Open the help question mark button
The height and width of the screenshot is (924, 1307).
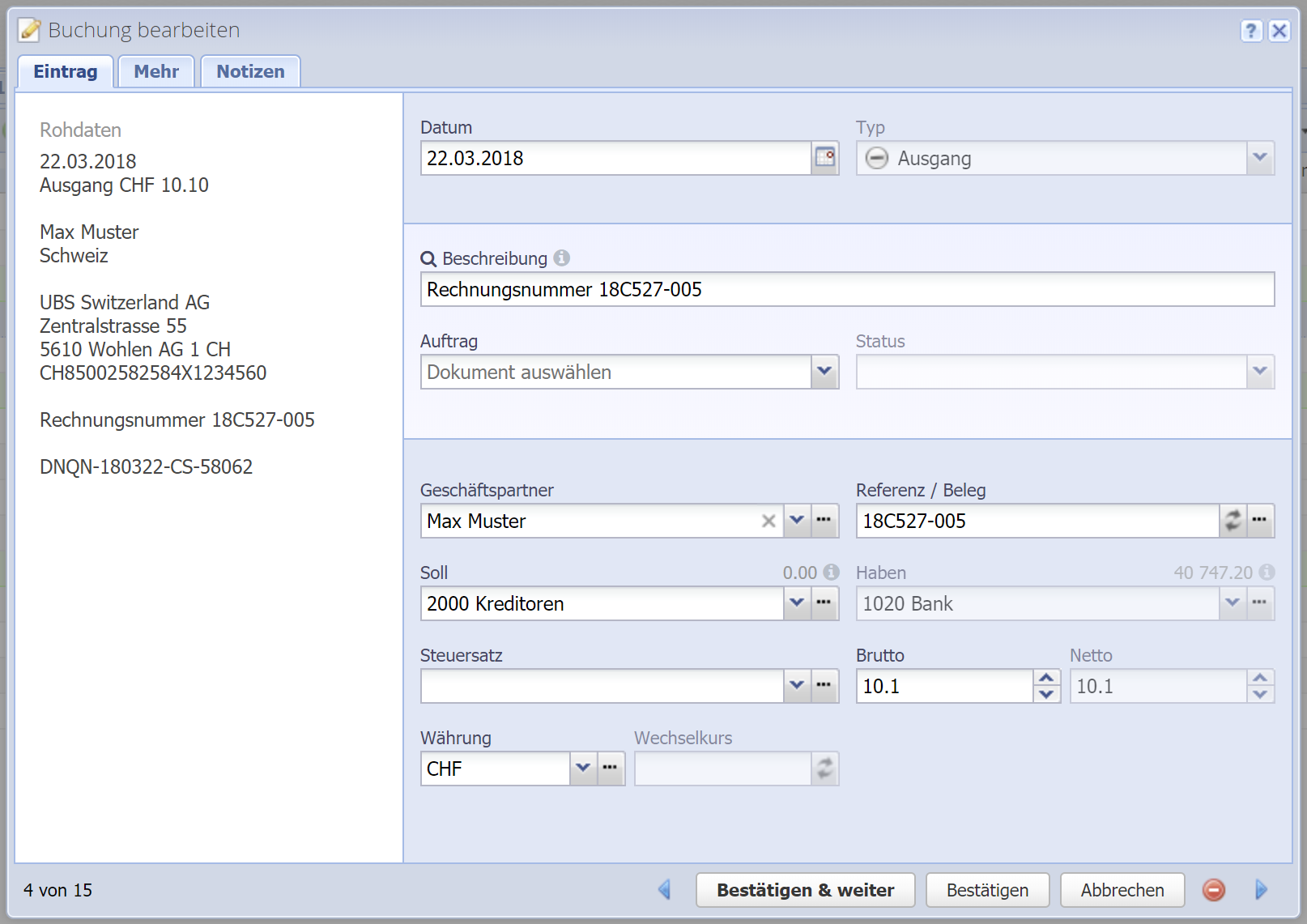[1251, 31]
